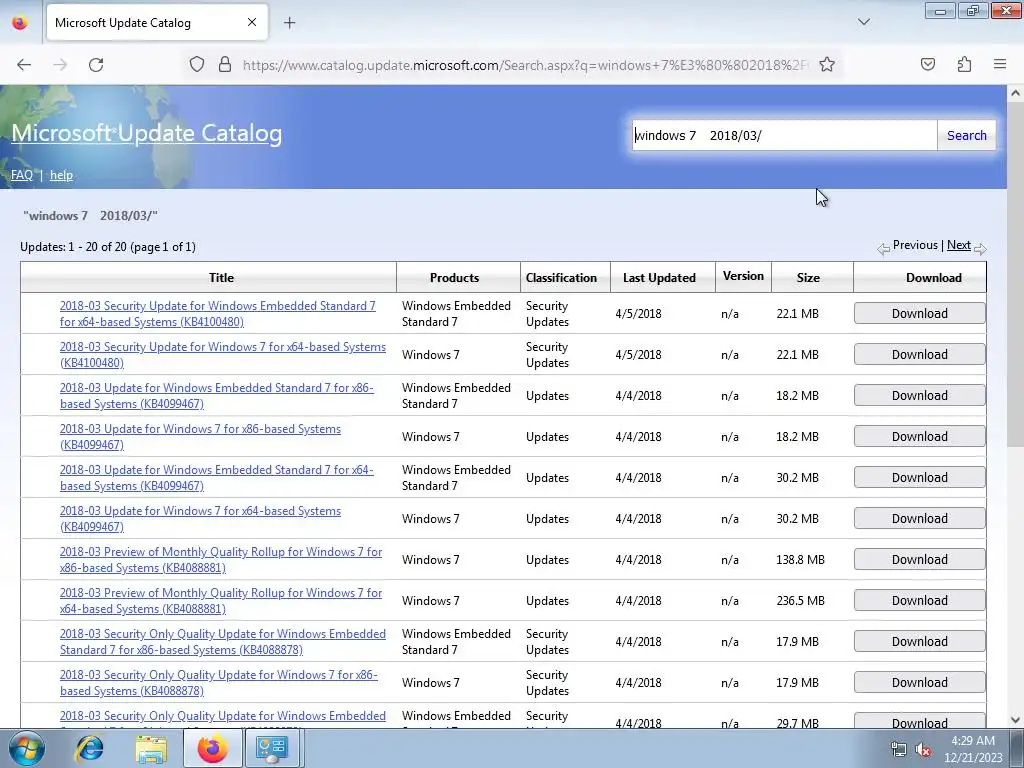Screen dimensions: 1024x768
Task: Open the Pocket save icon
Action: [x=927, y=65]
